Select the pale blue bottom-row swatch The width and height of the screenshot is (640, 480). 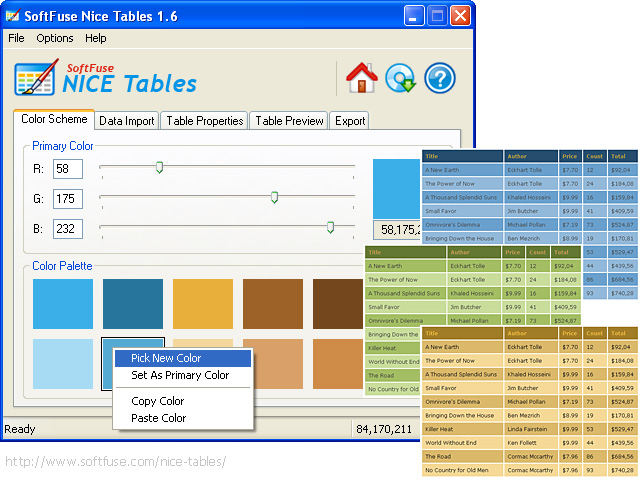(x=63, y=364)
